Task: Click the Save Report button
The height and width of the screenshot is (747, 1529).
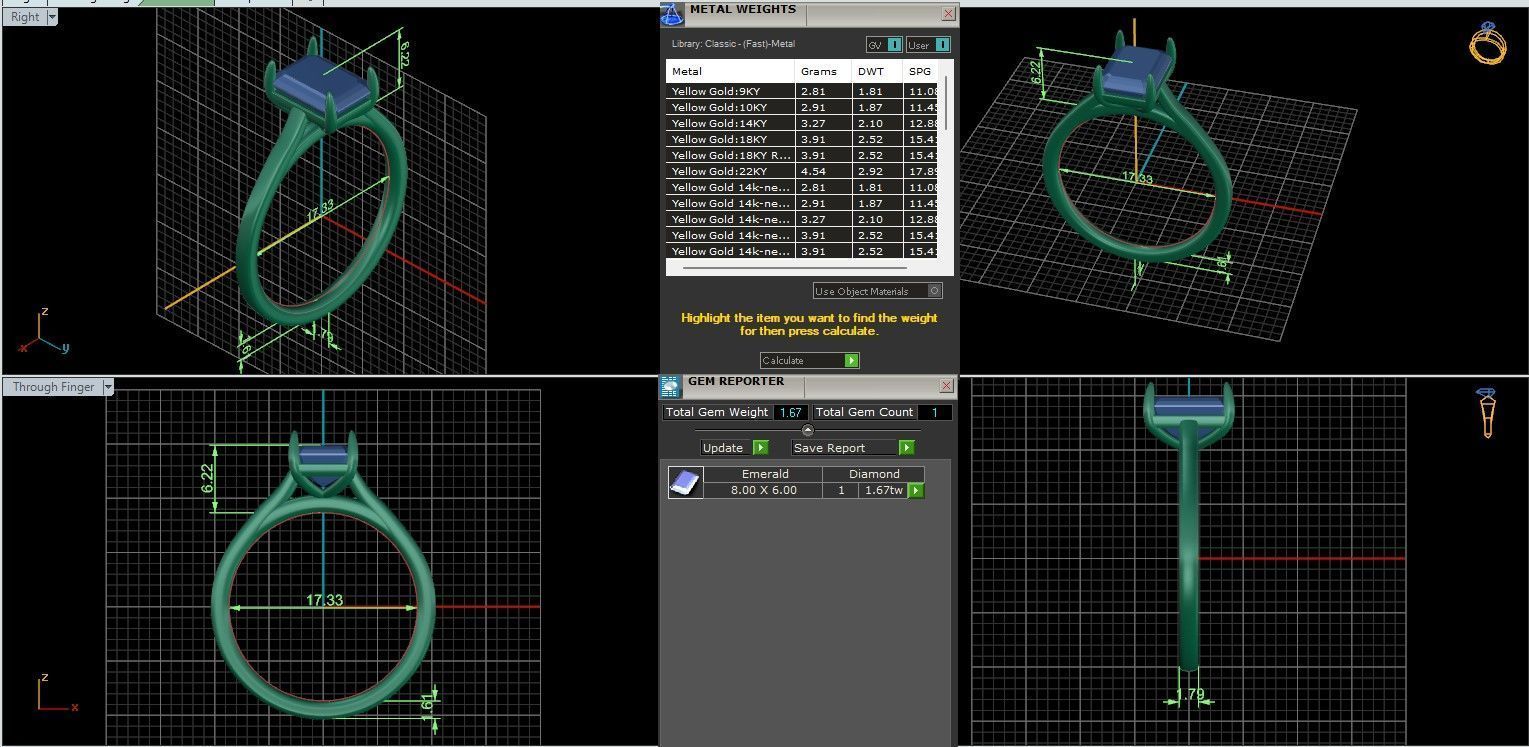Action: point(853,448)
